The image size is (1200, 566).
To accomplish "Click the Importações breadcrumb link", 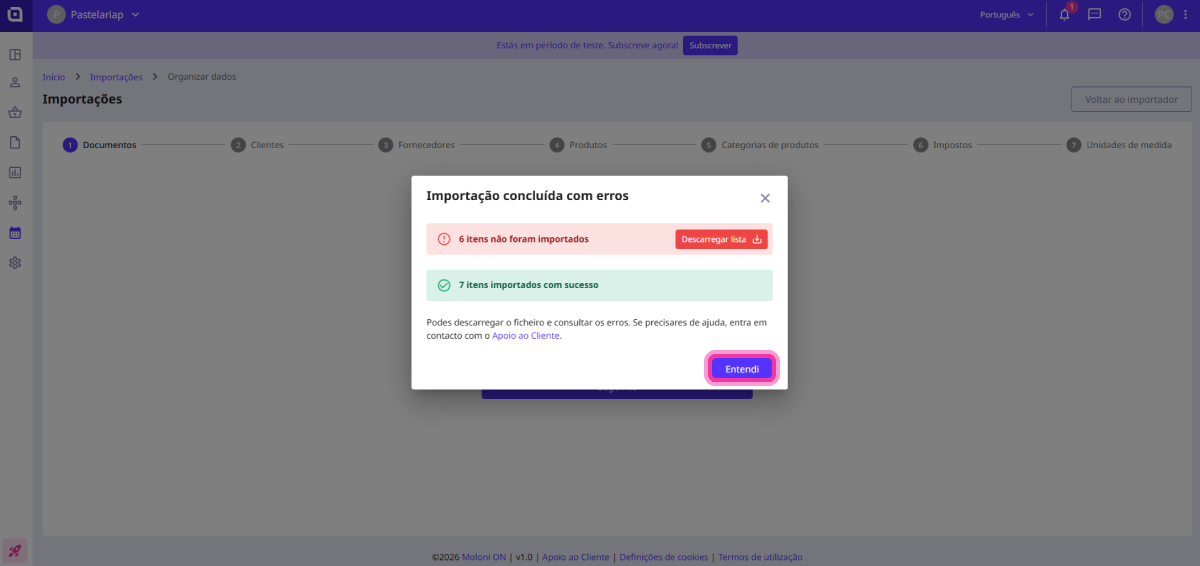I will click(116, 77).
